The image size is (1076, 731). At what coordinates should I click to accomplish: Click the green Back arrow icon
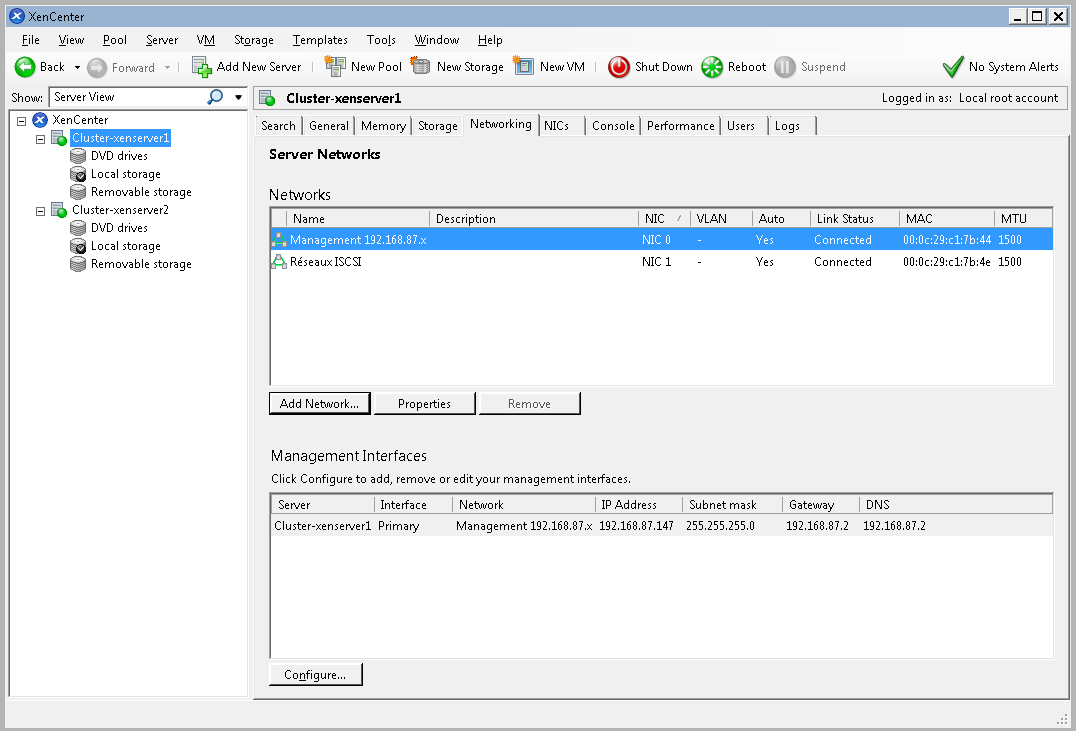tap(25, 67)
